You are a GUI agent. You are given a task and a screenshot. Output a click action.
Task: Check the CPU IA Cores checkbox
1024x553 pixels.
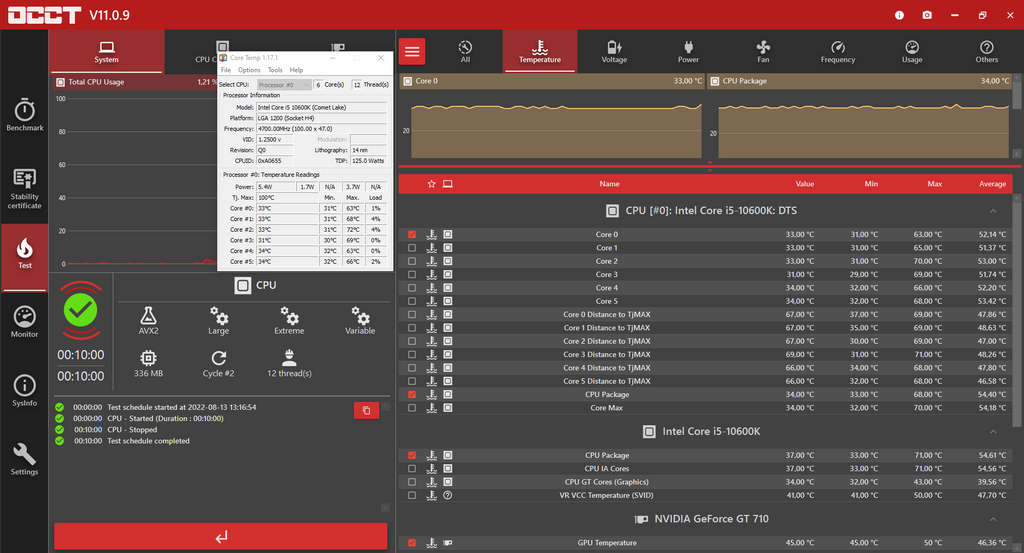(x=412, y=469)
